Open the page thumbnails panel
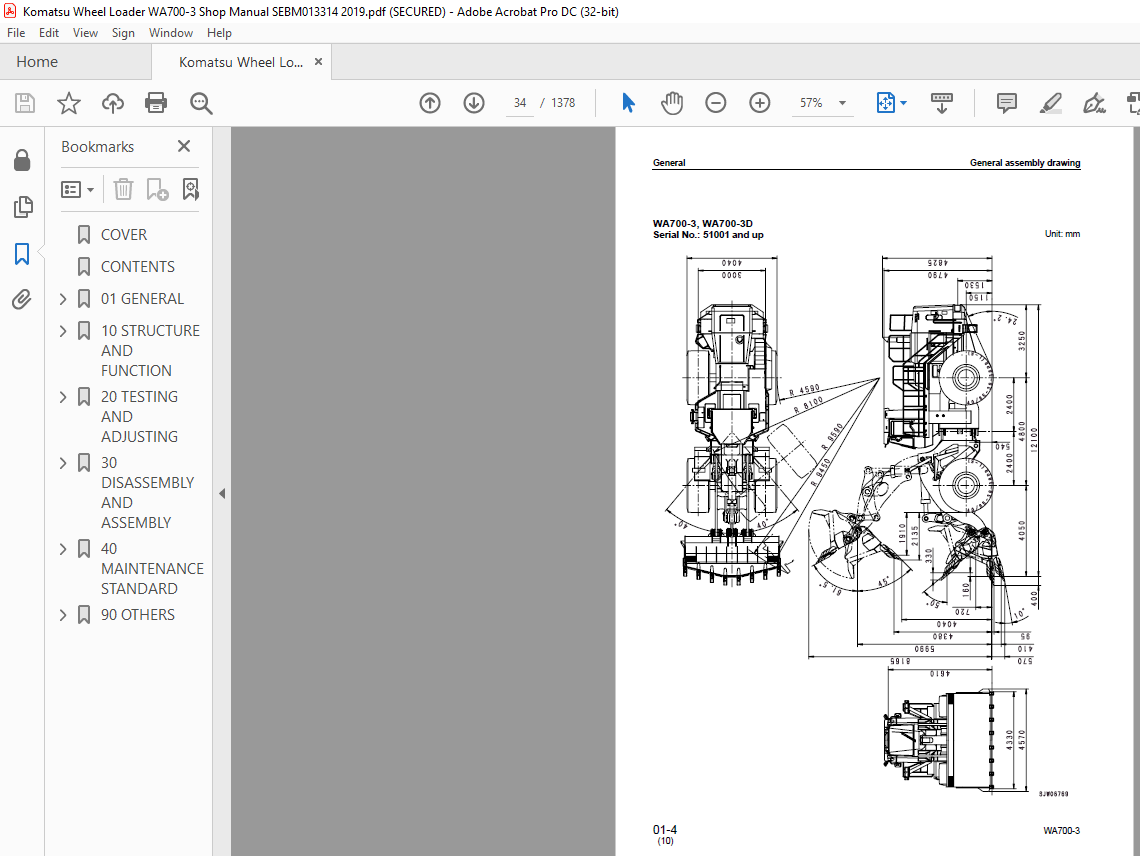This screenshot has width=1140, height=856. 23,207
